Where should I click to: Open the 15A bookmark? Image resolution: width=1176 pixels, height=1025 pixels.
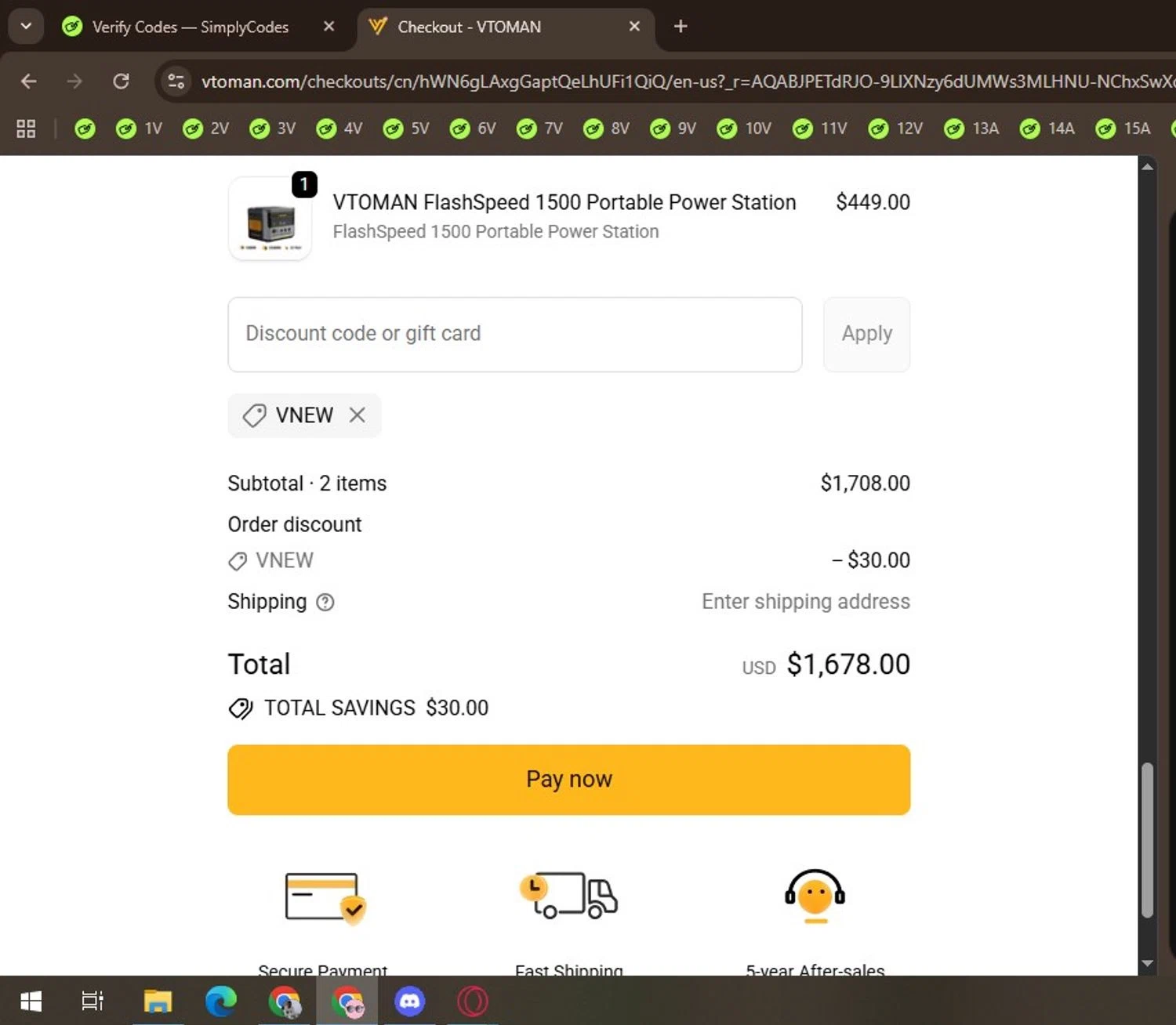tap(1123, 129)
